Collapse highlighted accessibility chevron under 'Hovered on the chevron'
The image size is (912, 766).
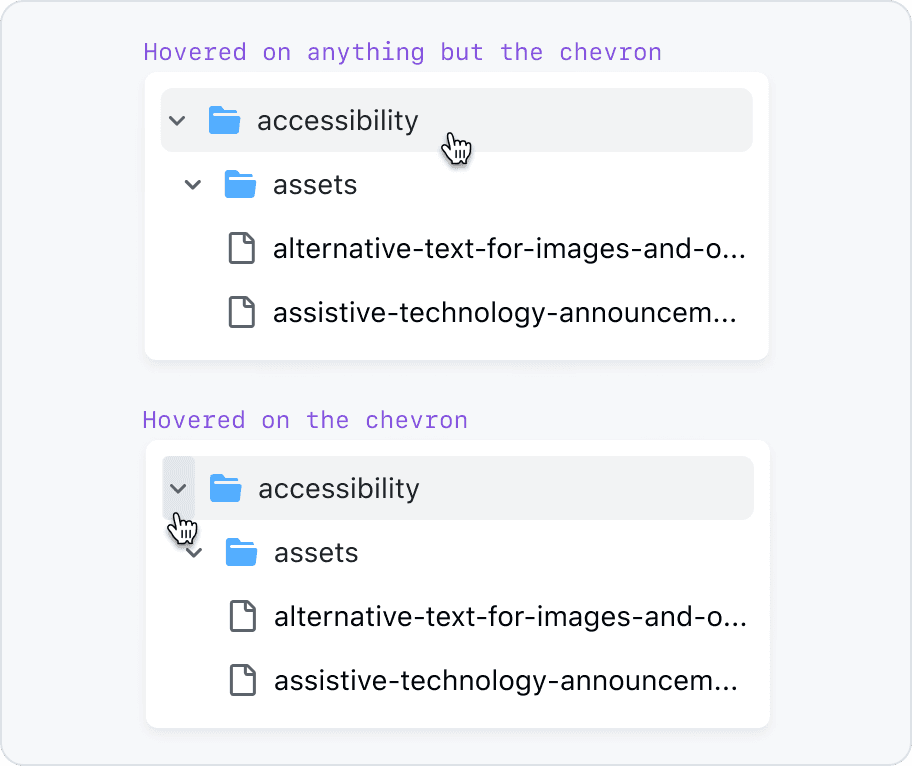[179, 489]
